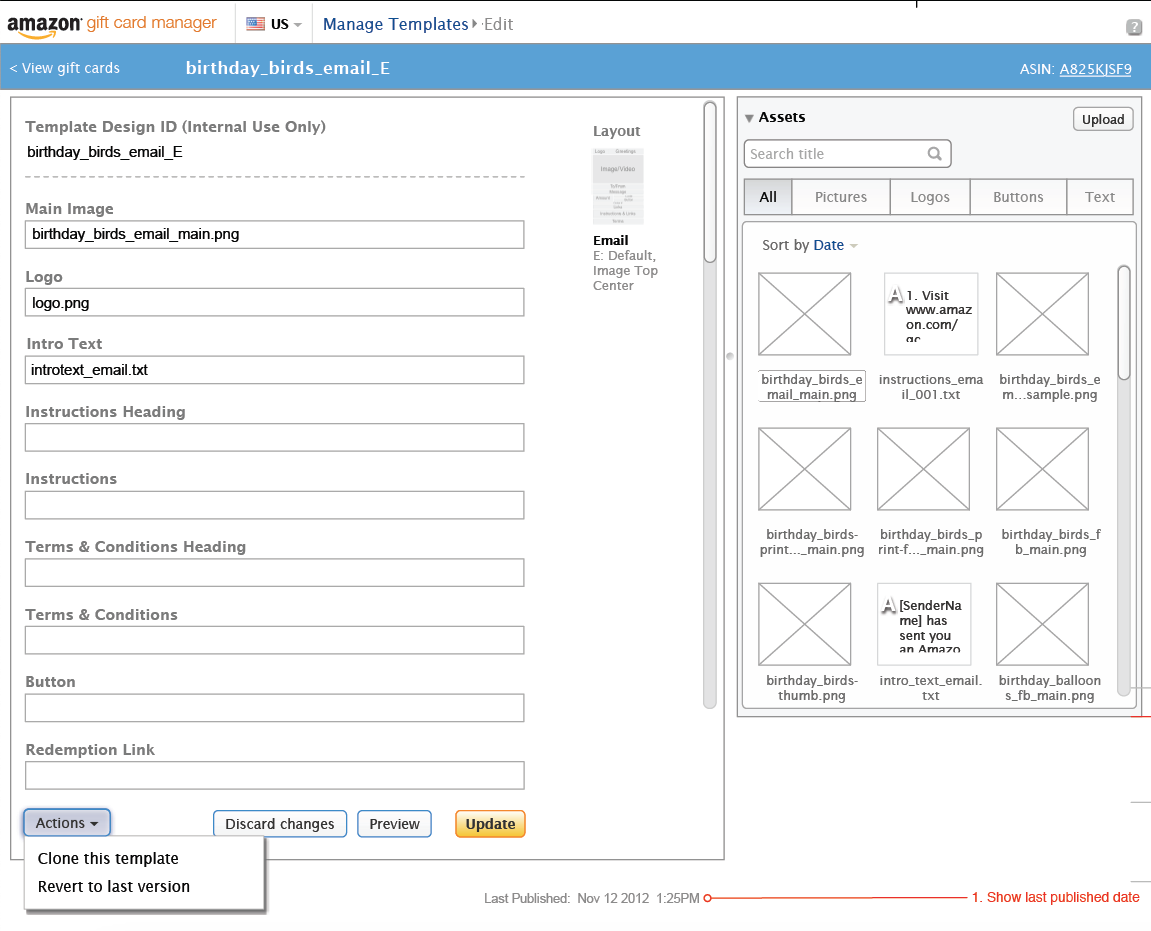Click the Email layout thumbnail
This screenshot has height=931, width=1151.
point(618,186)
